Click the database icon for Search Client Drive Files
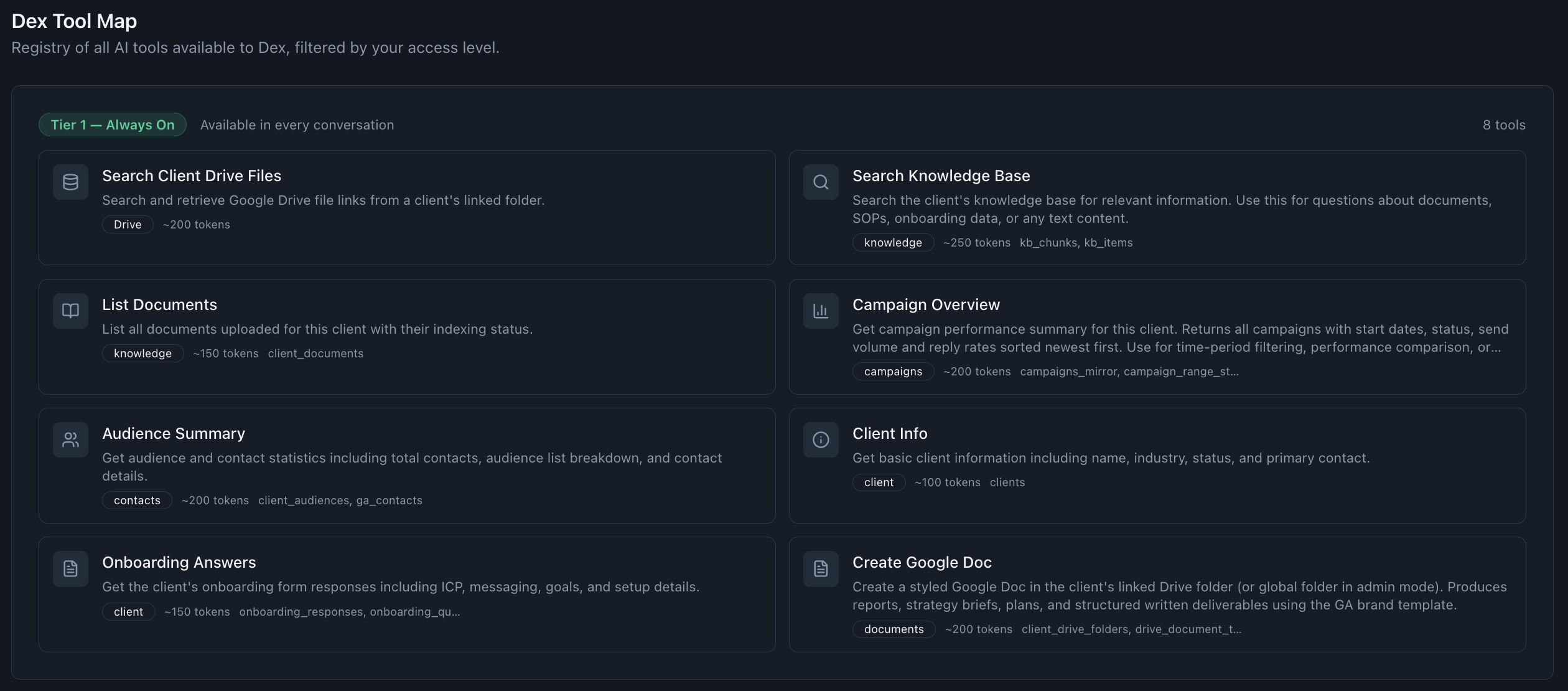Viewport: 1568px width, 691px height. [70, 182]
